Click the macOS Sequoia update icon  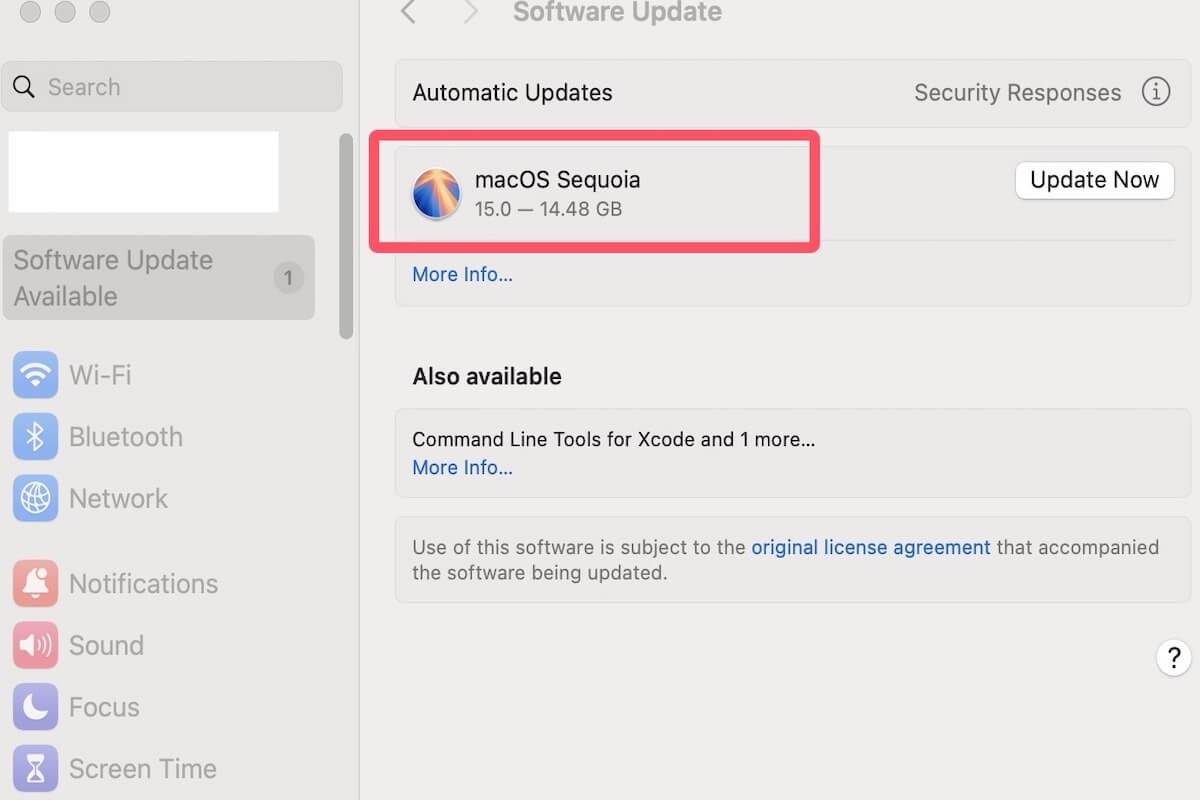pos(437,194)
